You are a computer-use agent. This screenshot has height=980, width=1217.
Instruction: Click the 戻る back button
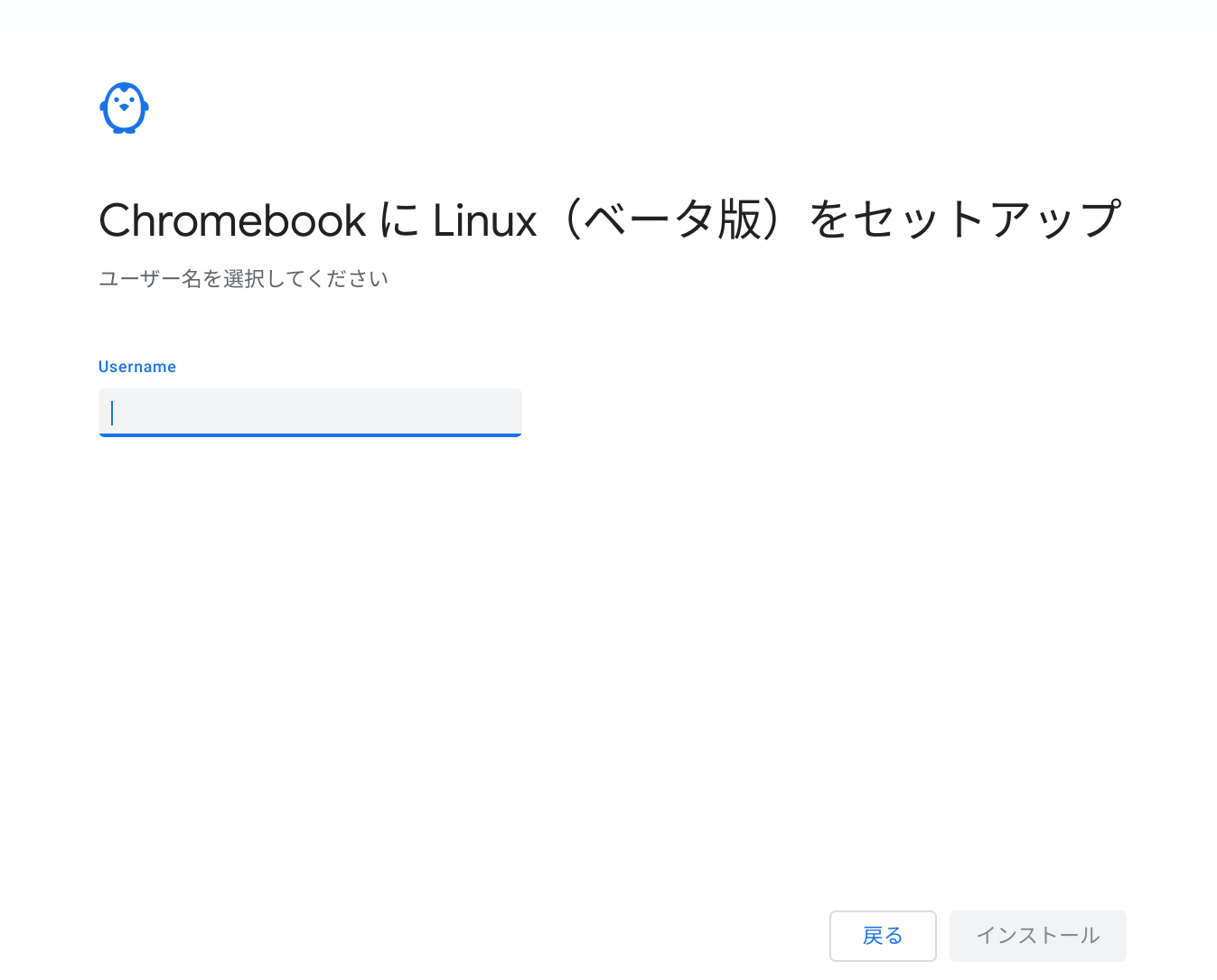(883, 936)
